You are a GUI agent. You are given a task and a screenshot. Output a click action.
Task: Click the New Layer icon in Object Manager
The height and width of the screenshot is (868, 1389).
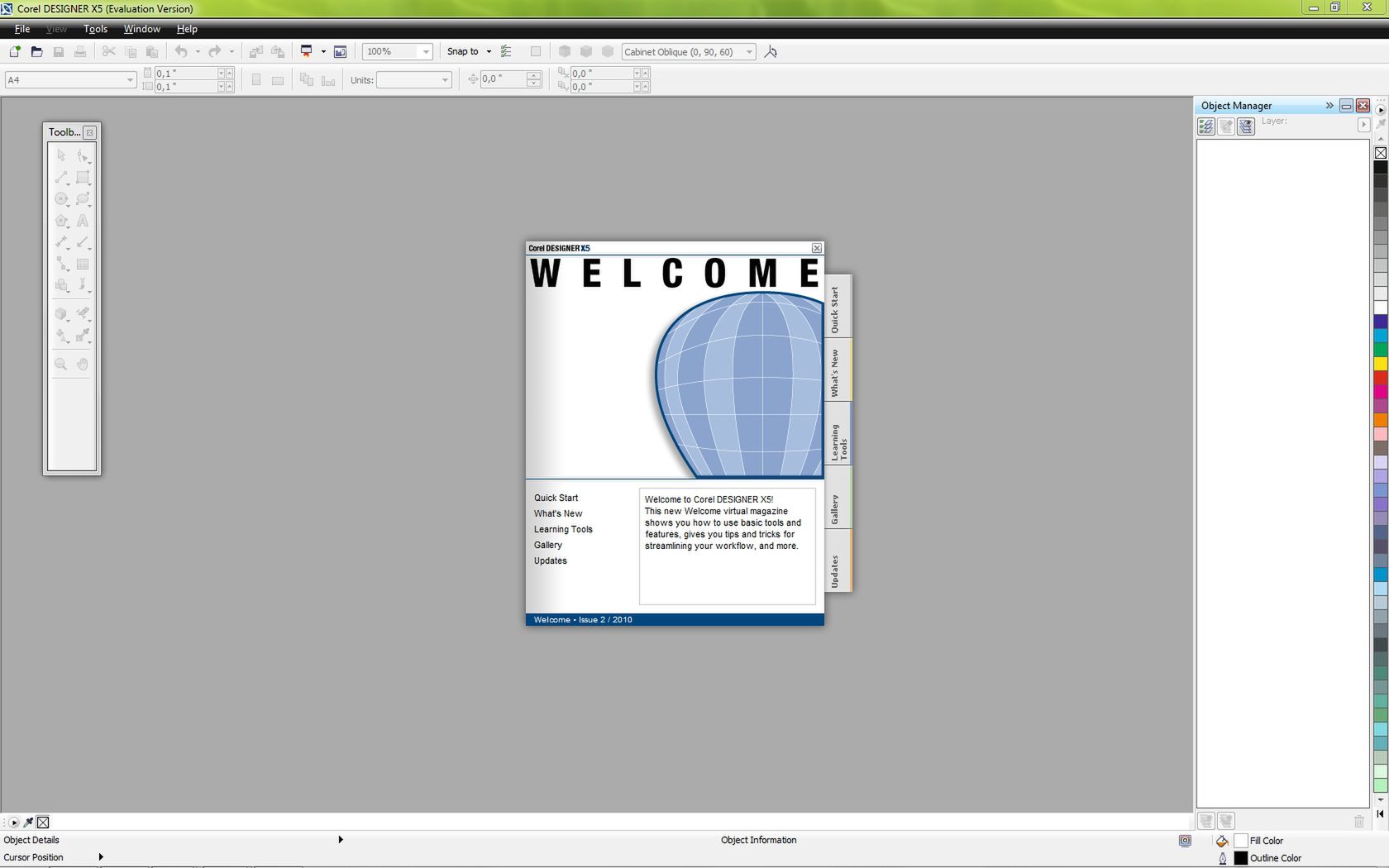tap(1206, 821)
